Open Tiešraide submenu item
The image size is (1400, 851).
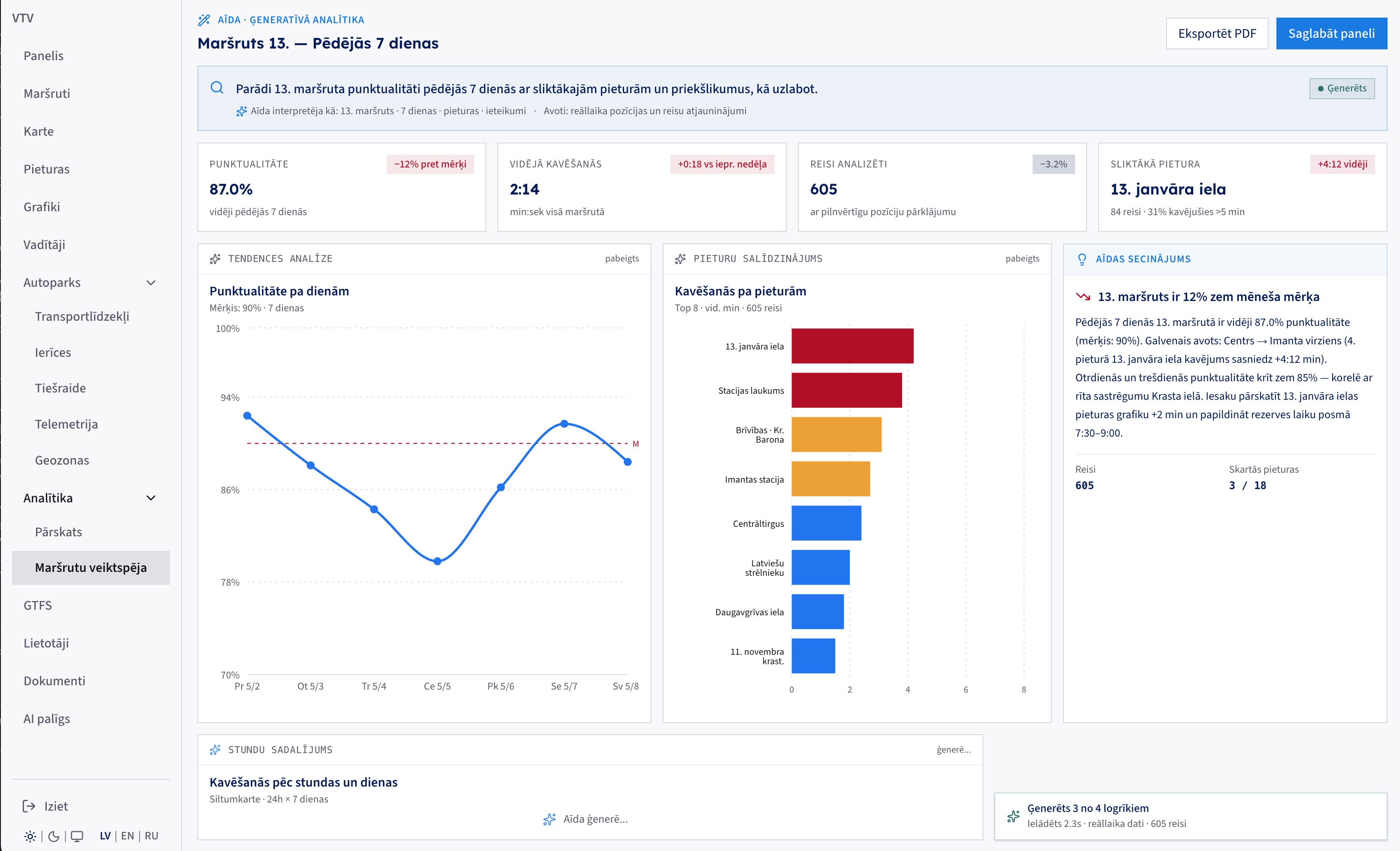coord(91,388)
